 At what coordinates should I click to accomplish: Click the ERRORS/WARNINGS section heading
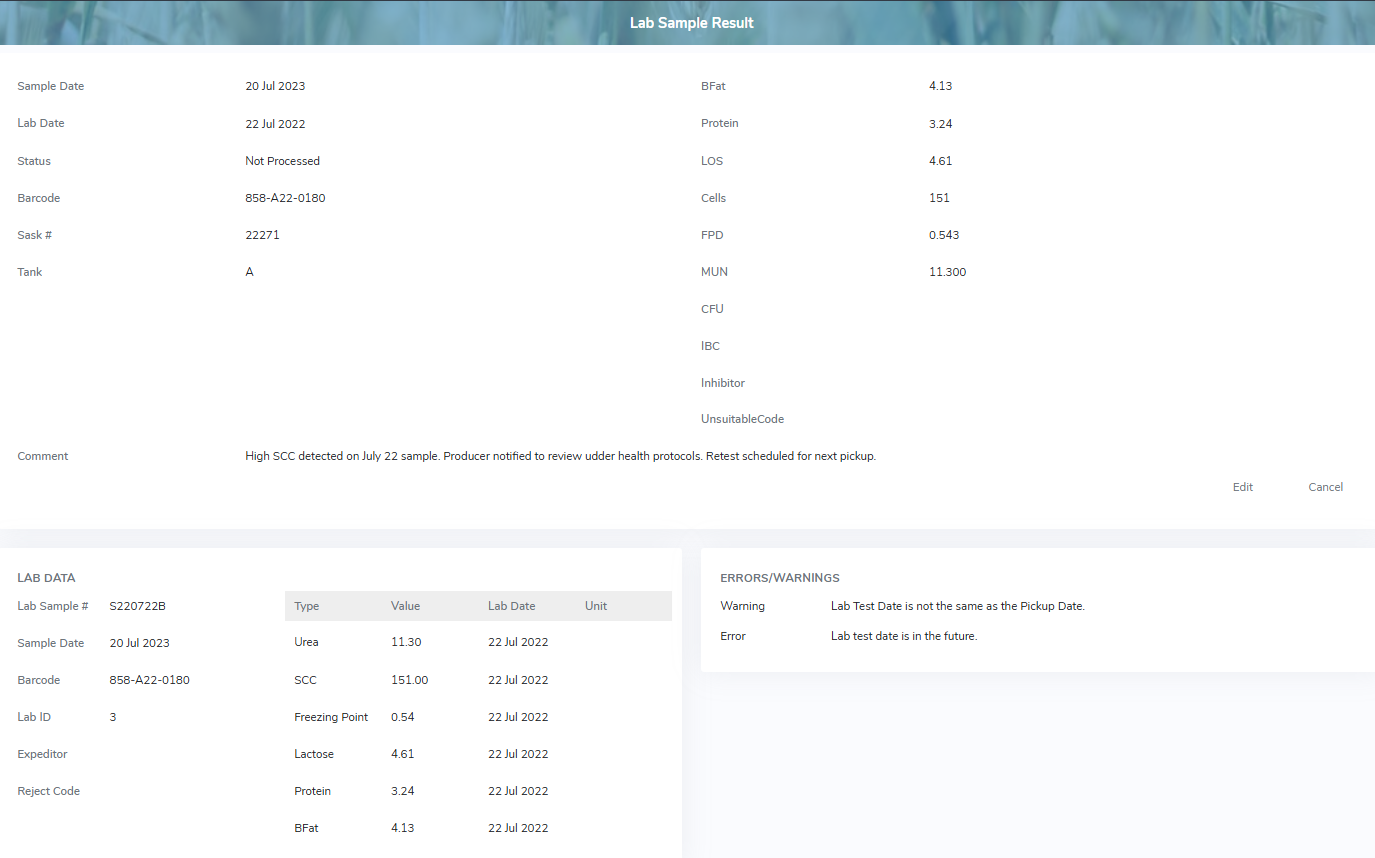point(779,578)
